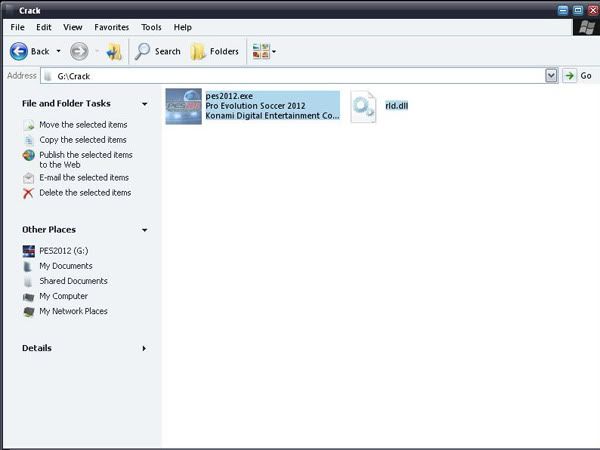The height and width of the screenshot is (450, 600).
Task: Open the Edit menu
Action: pyautogui.click(x=44, y=27)
